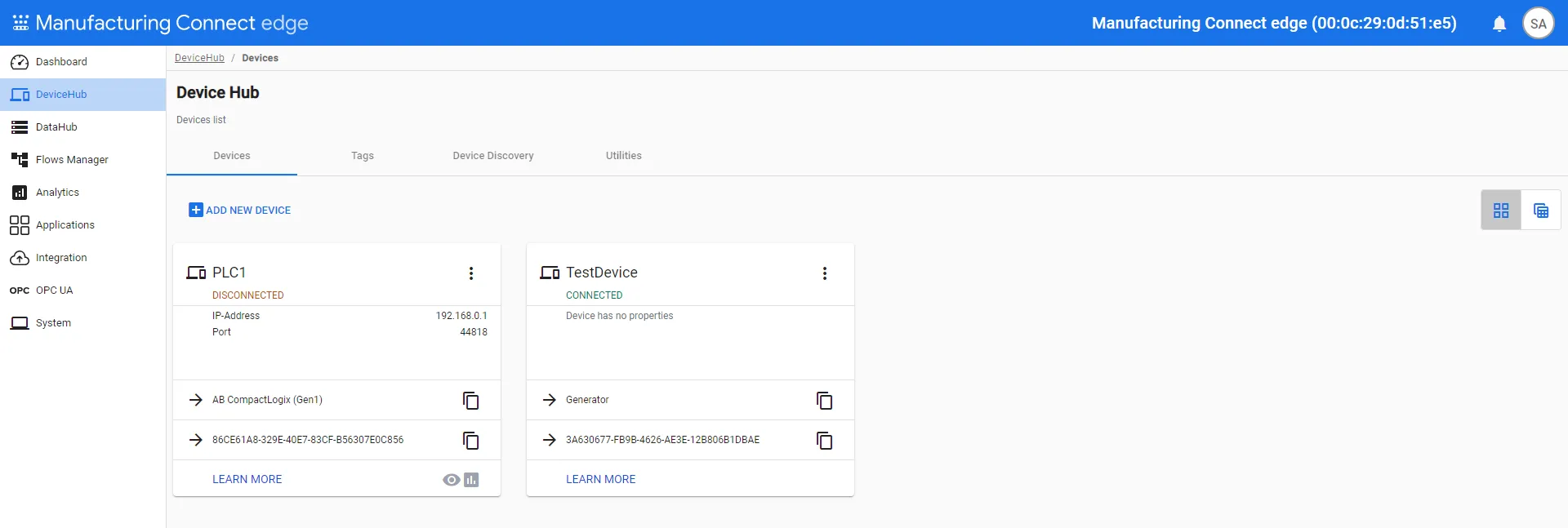Click the PLC1 device name

coord(229,273)
